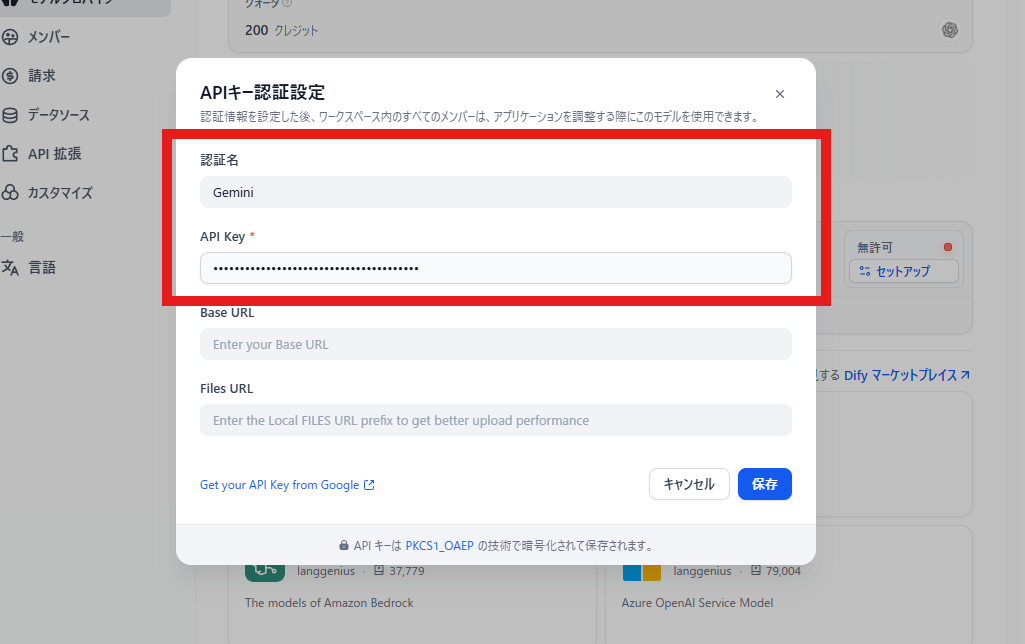Select the データソース database icon

pos(11,115)
